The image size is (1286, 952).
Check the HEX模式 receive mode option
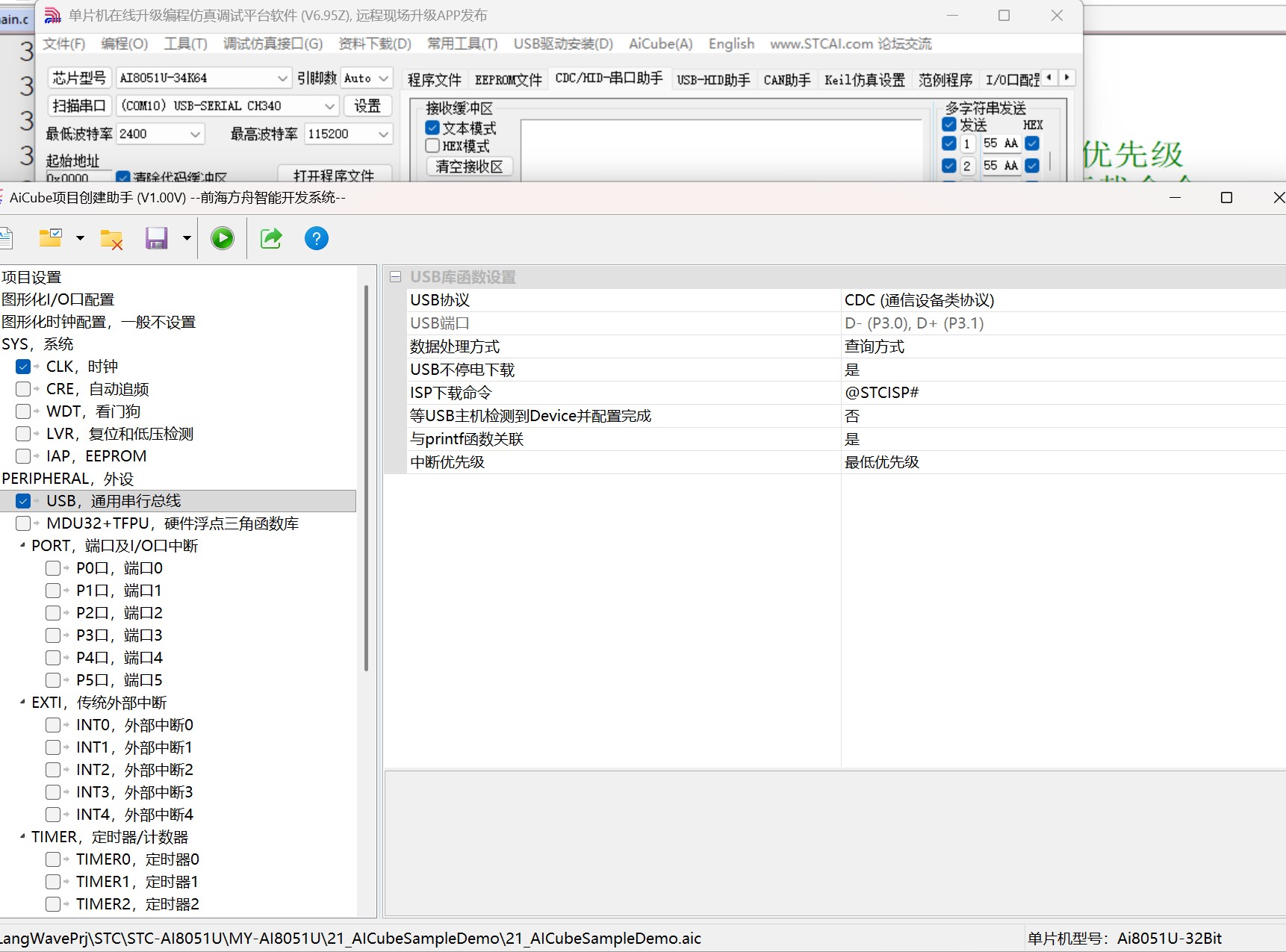[x=432, y=145]
